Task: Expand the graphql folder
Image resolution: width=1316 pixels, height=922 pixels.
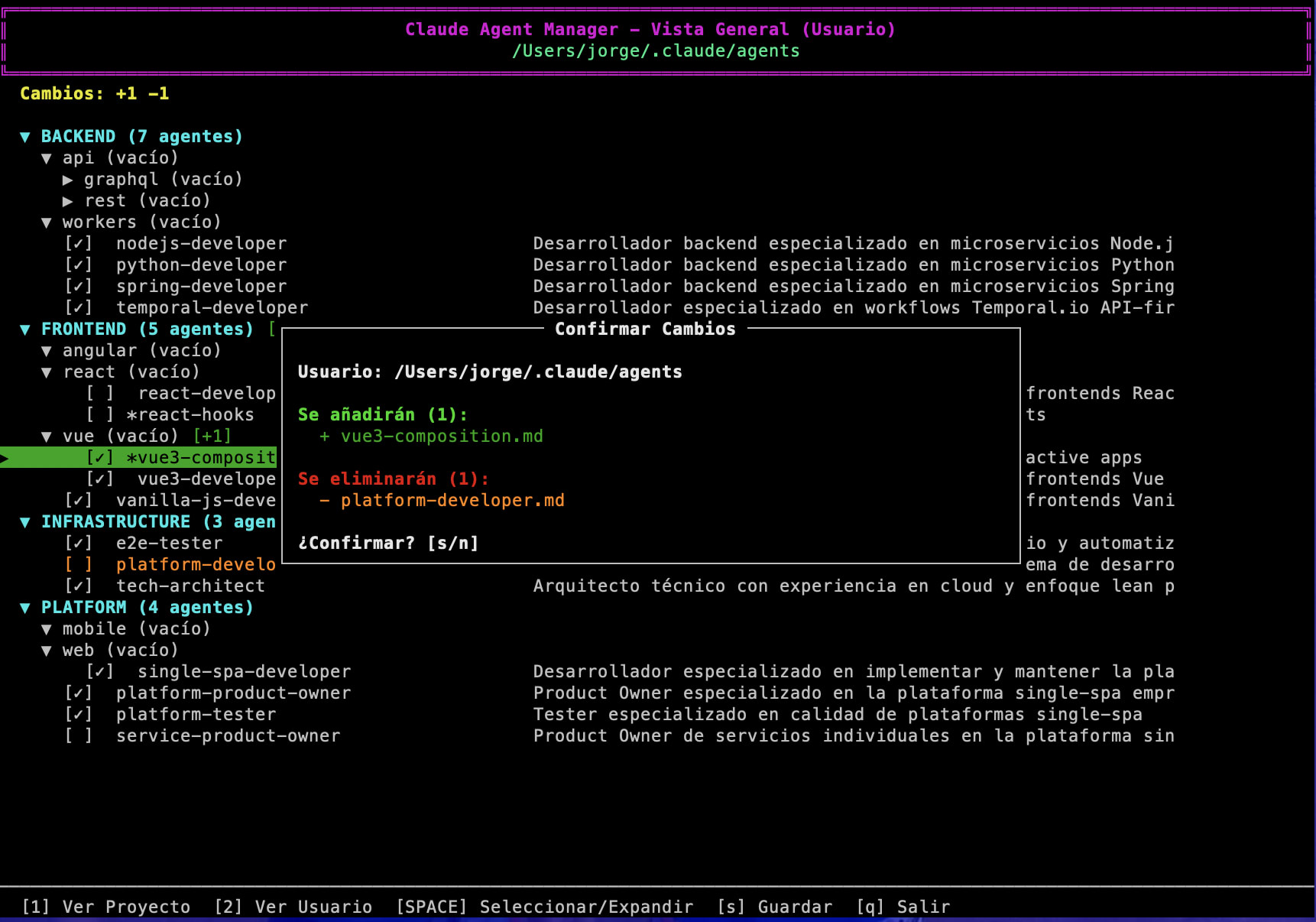Action: coord(69,179)
